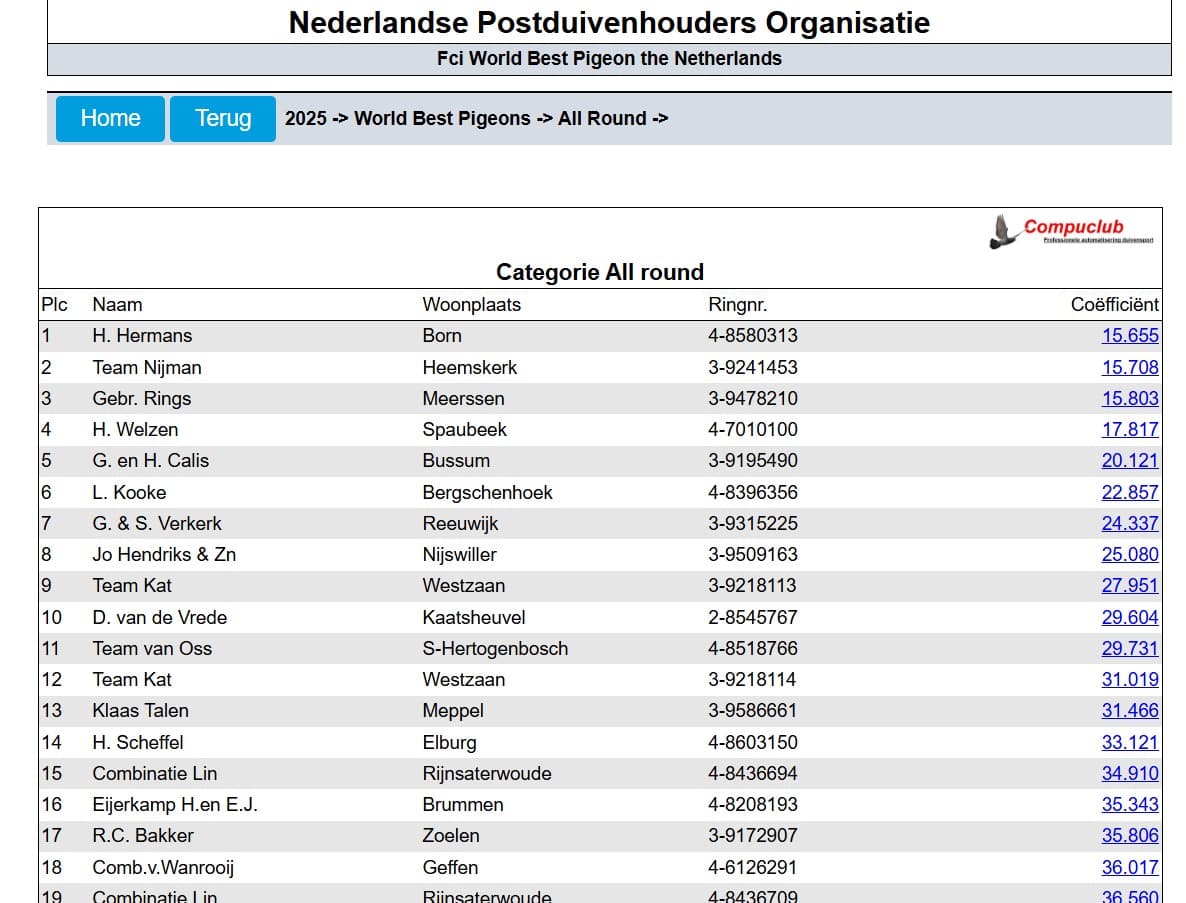Open coefficient 15.655 for H. Hermans
This screenshot has height=903, width=1186.
coord(1130,336)
